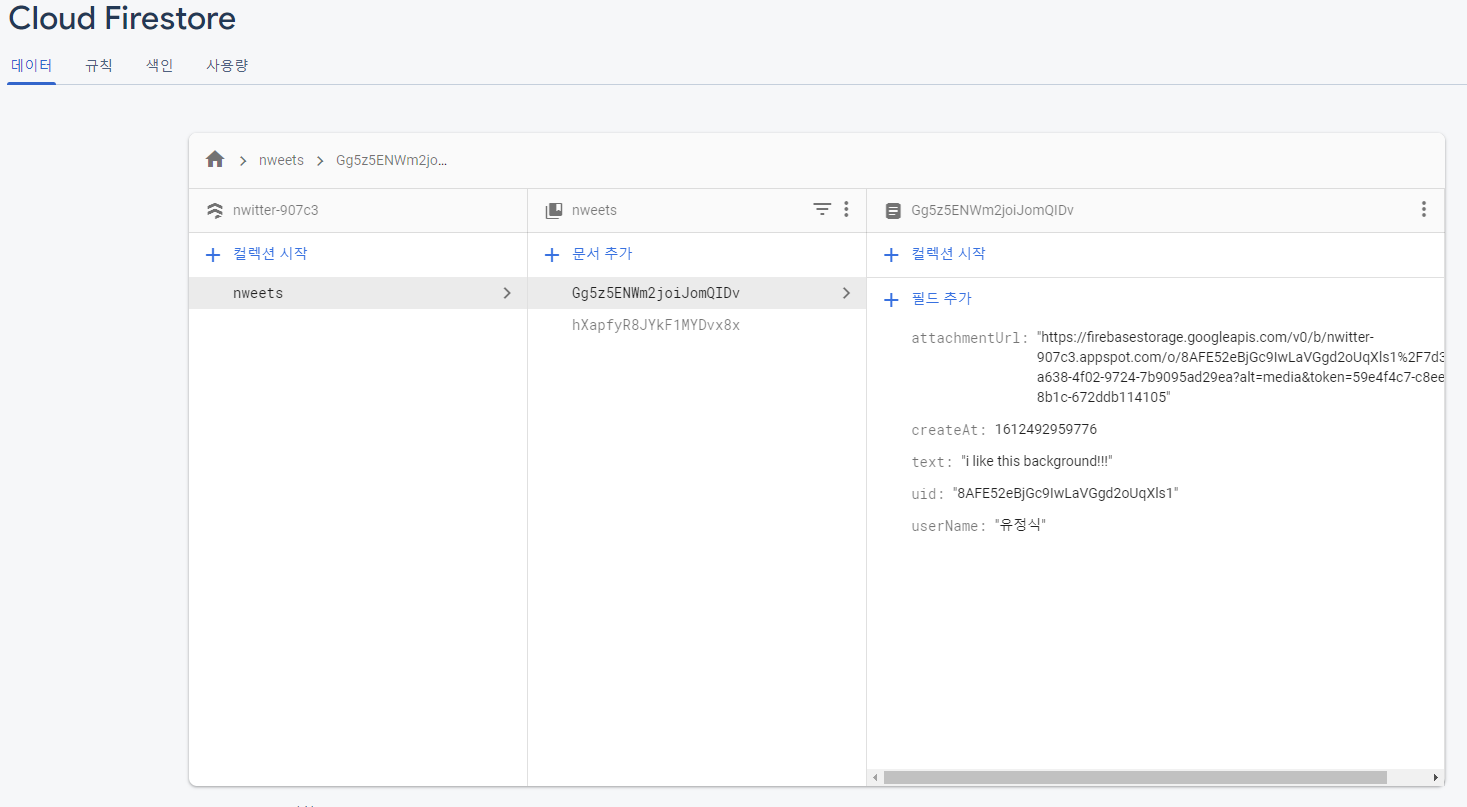Click the document icon beside Gg5z5ENWm2joiJomQIDv header
Screen dimensions: 1467x807
coord(893,211)
